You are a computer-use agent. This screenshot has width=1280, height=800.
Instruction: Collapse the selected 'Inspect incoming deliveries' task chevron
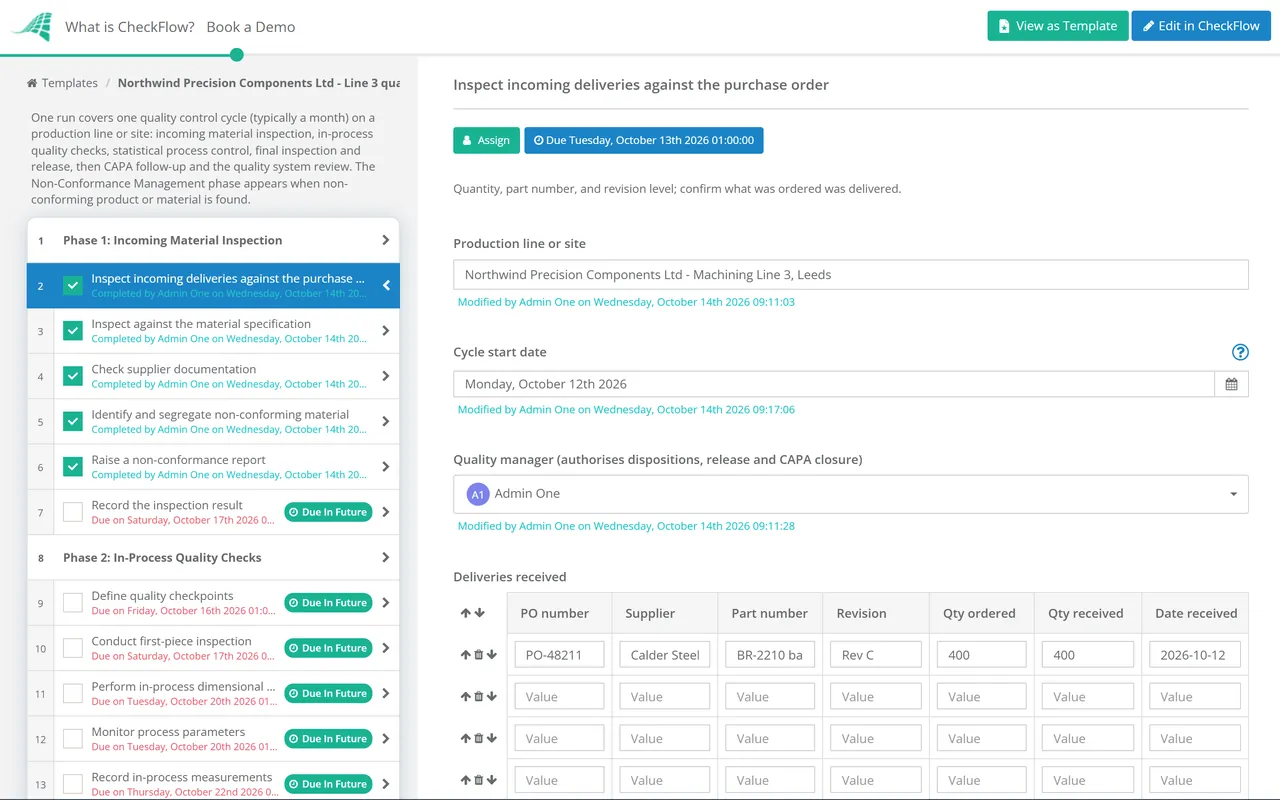[x=386, y=285]
